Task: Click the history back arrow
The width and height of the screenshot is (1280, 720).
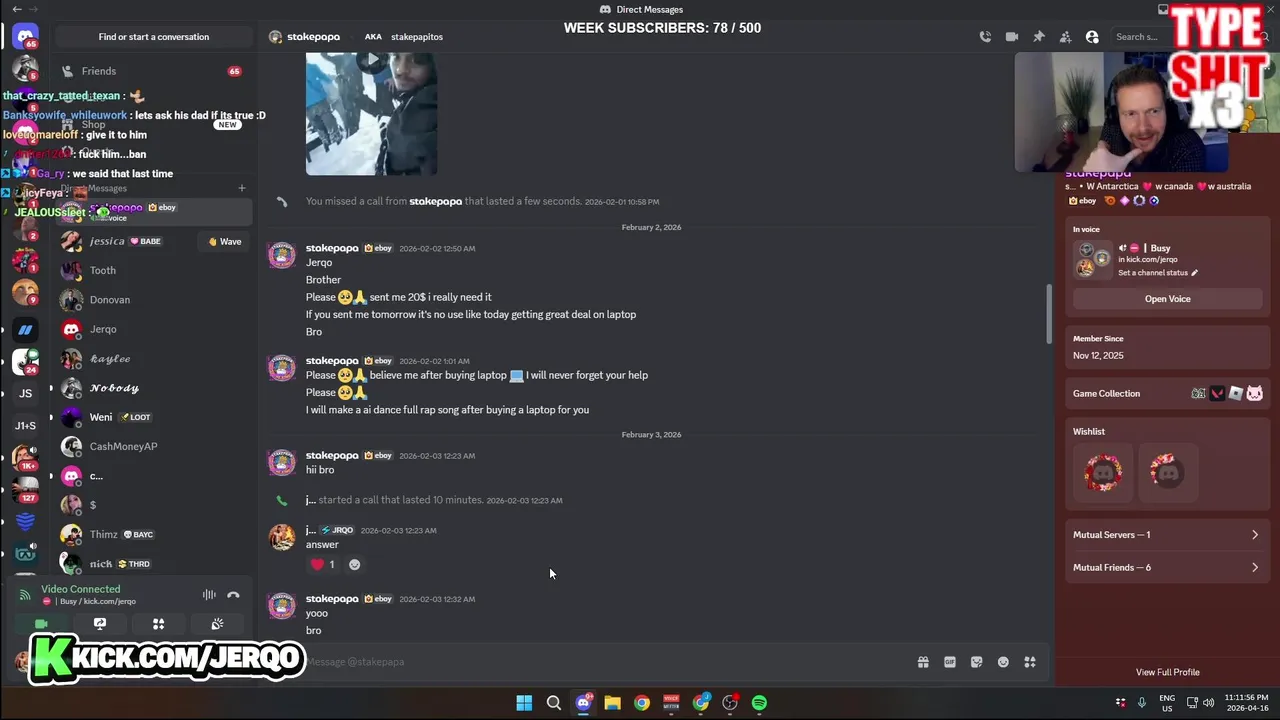Action: (x=17, y=9)
